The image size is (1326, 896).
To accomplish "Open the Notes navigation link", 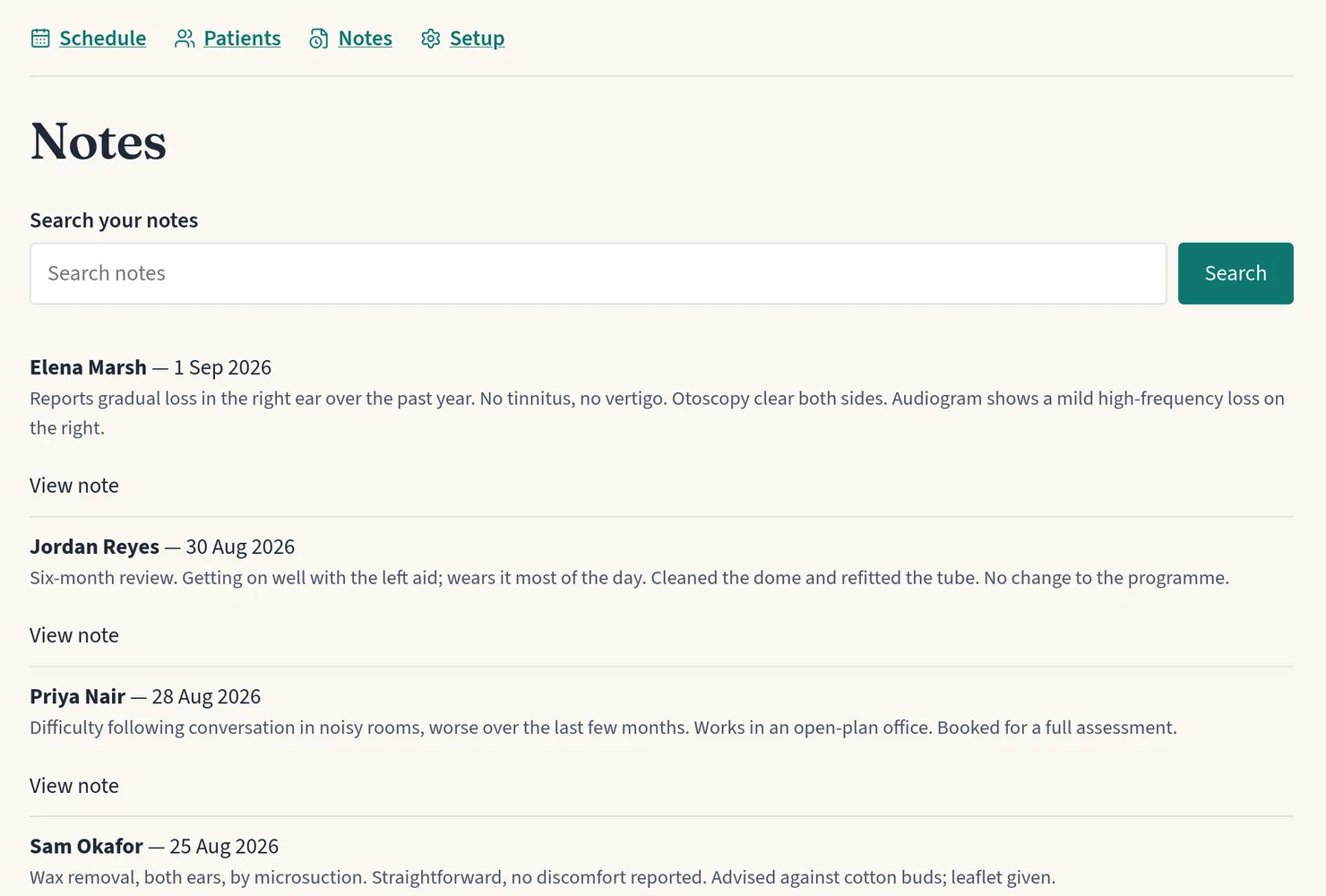I will pos(366,39).
